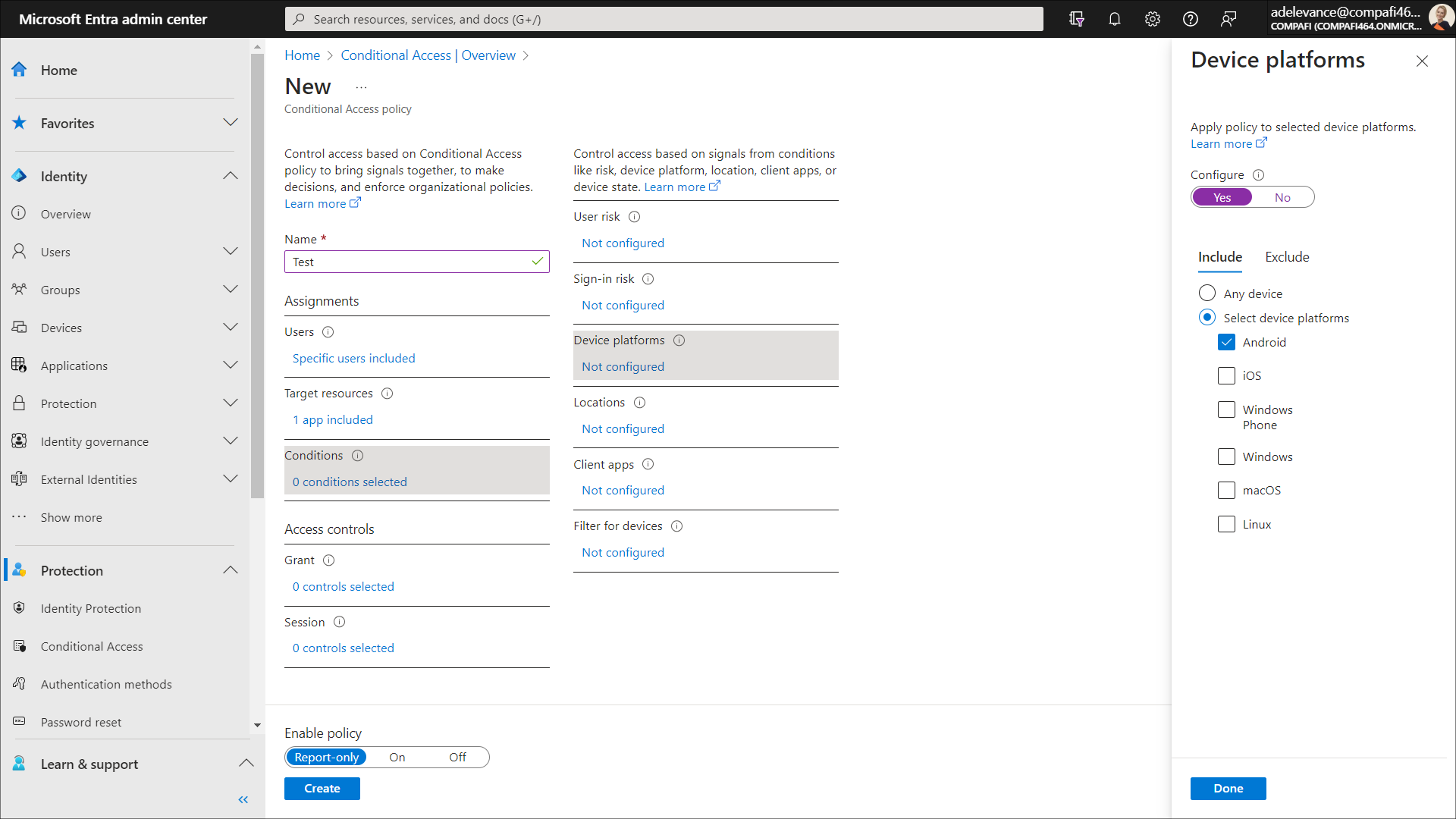Click the Copilot icon in top bar
The width and height of the screenshot is (1456, 819).
(1076, 19)
